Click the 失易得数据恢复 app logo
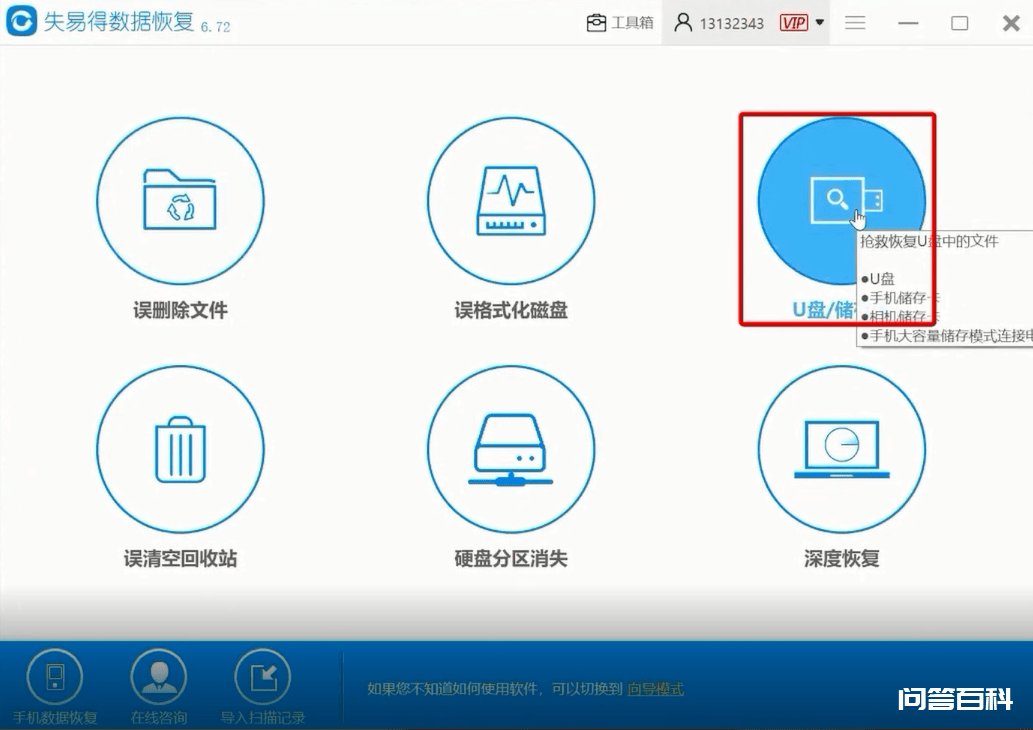Viewport: 1033px width, 730px height. point(22,22)
